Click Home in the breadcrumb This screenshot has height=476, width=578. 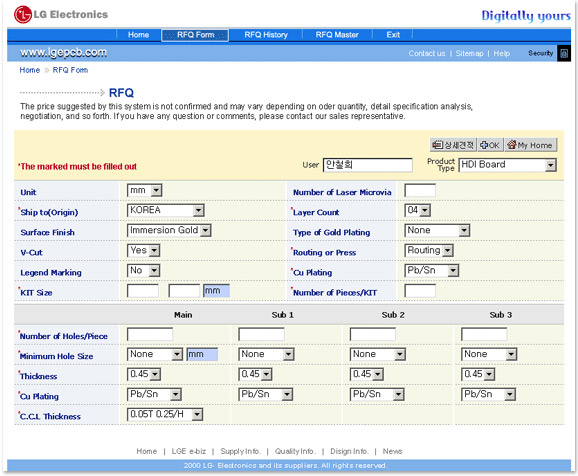tap(29, 70)
